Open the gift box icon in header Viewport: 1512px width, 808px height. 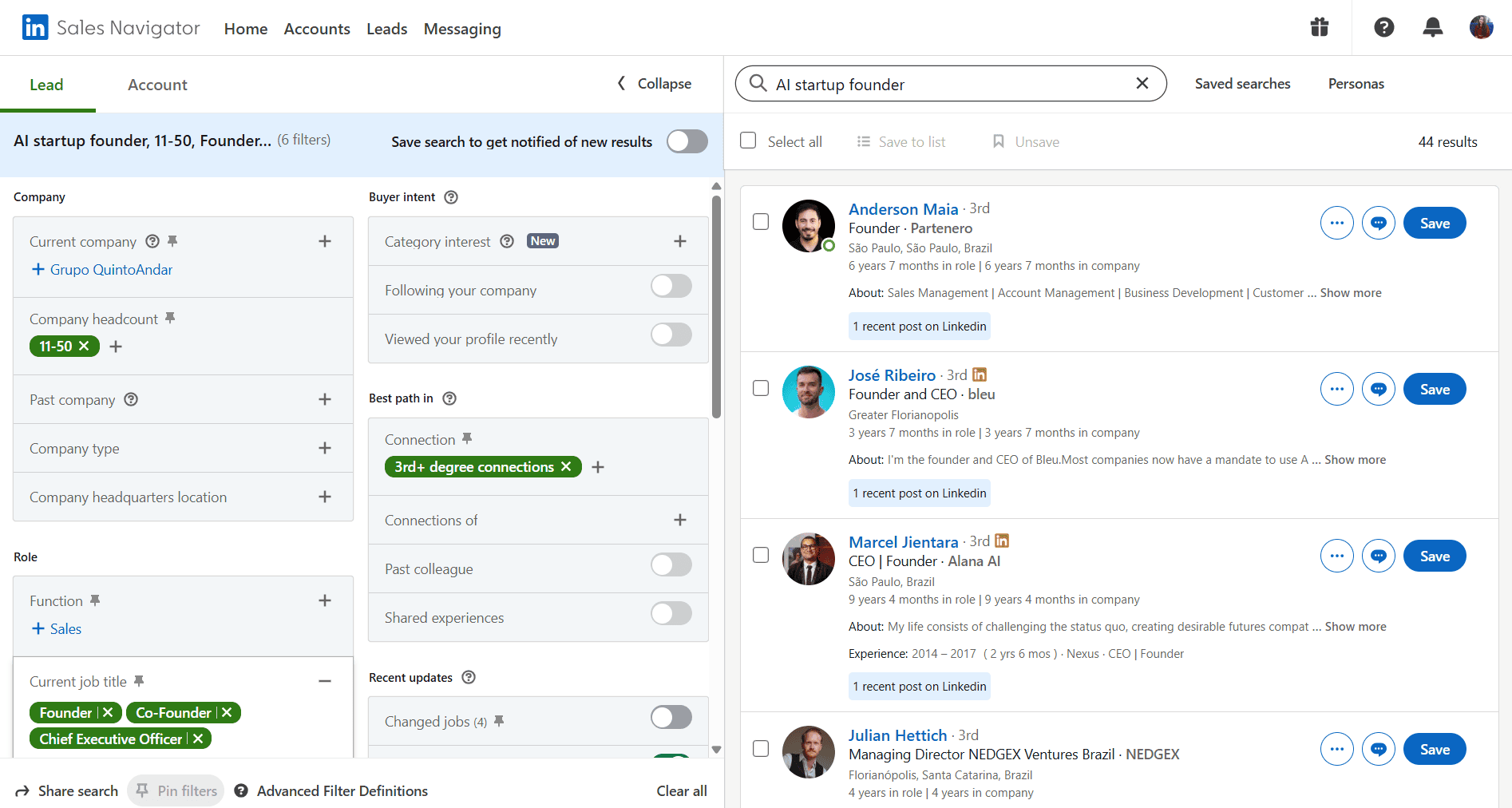(1320, 28)
